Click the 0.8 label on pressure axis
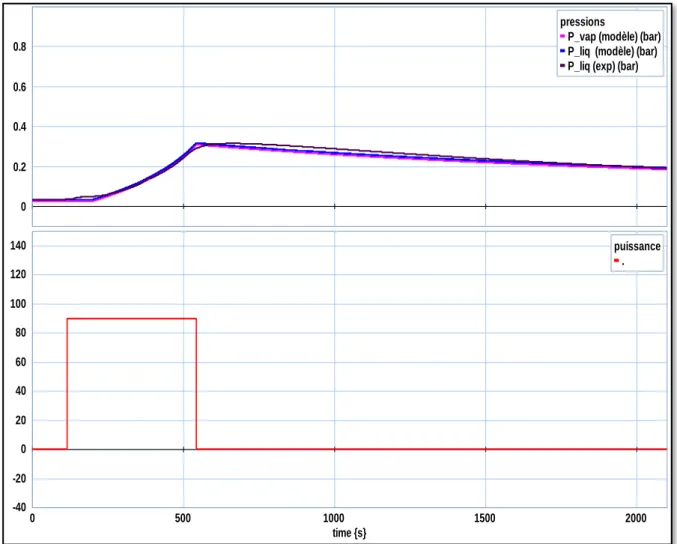The image size is (677, 544). coord(19,47)
